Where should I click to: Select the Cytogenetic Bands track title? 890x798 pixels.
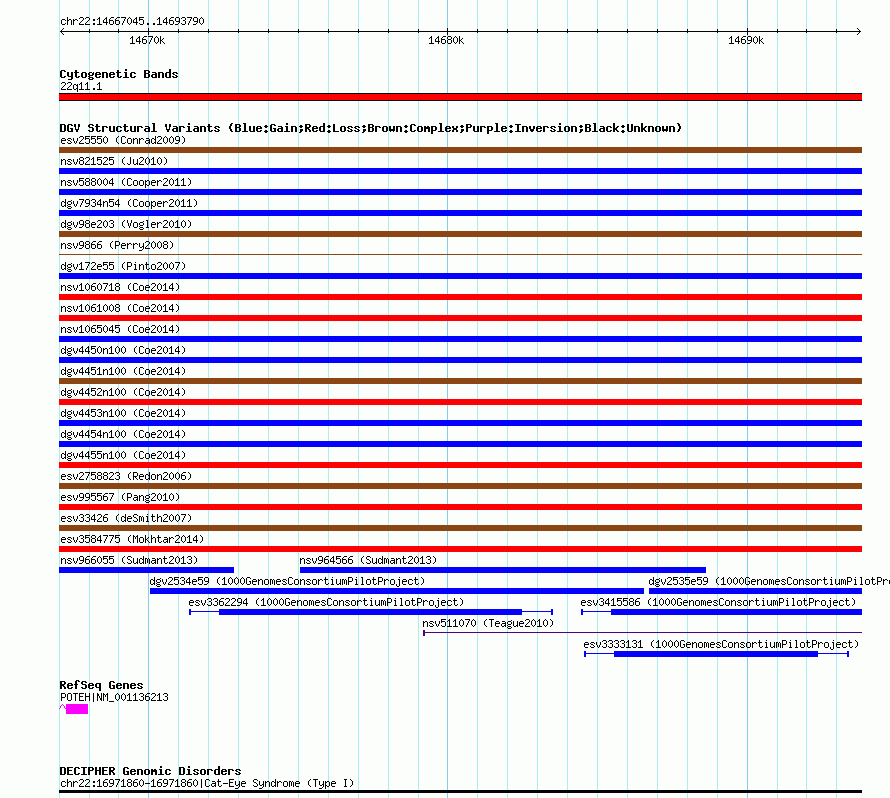(119, 74)
